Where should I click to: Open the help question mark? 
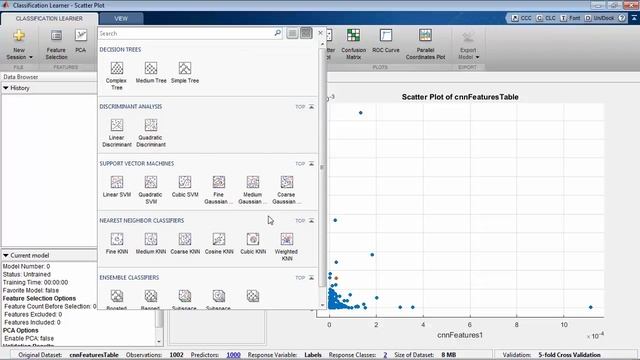tap(622, 18)
